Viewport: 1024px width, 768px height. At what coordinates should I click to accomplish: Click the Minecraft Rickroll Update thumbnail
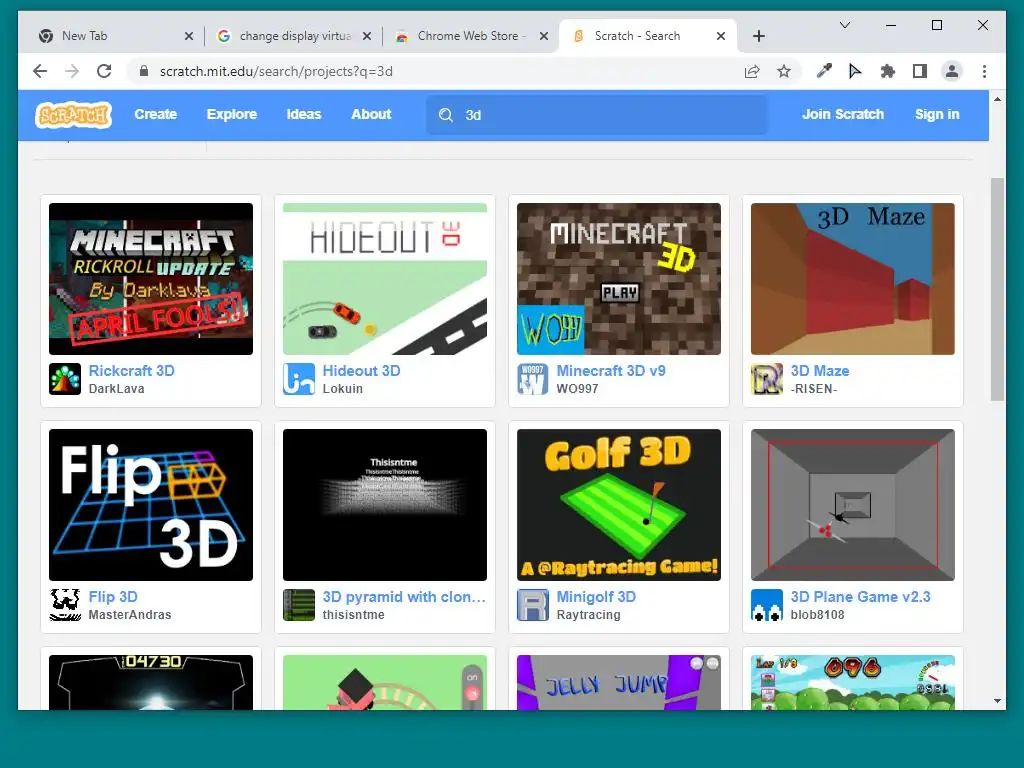(151, 279)
